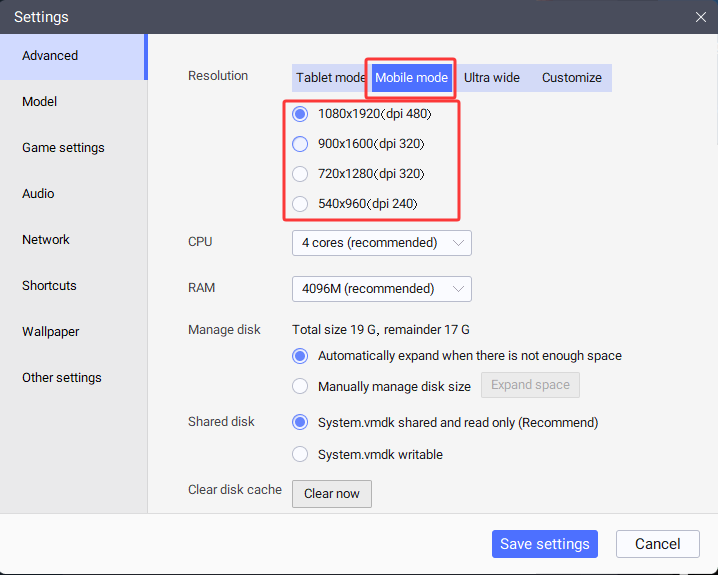718x575 pixels.
Task: Select the Mobile mode tab
Action: coord(411,78)
